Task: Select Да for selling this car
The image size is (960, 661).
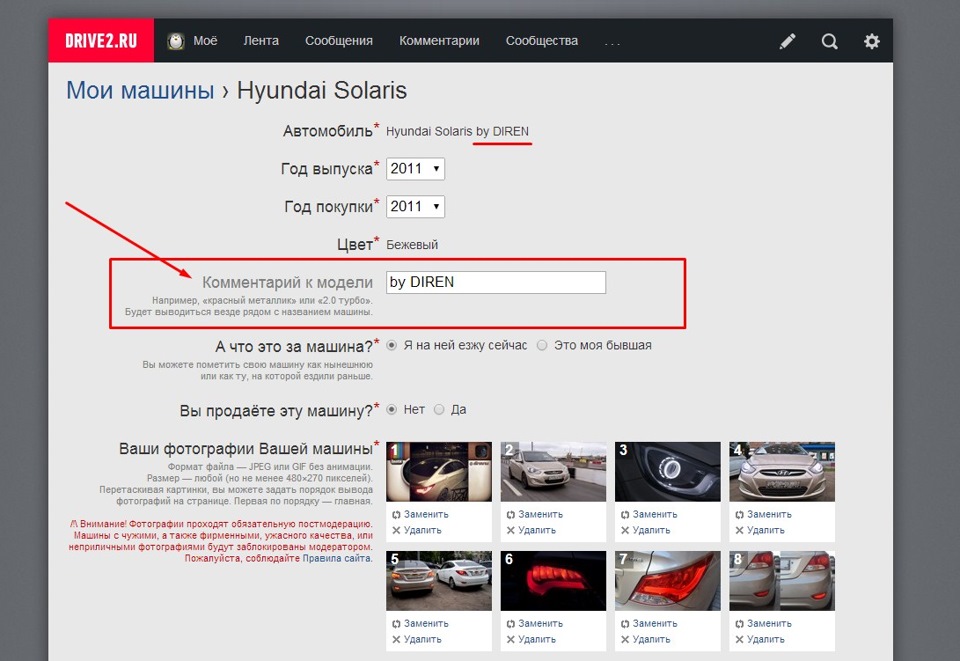Action: pyautogui.click(x=439, y=409)
